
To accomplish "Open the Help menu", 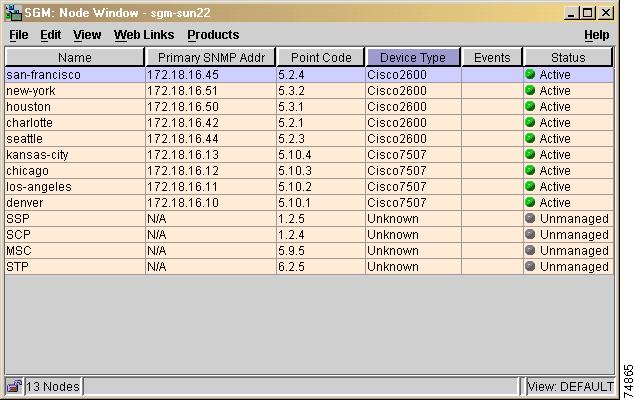I will pos(597,35).
